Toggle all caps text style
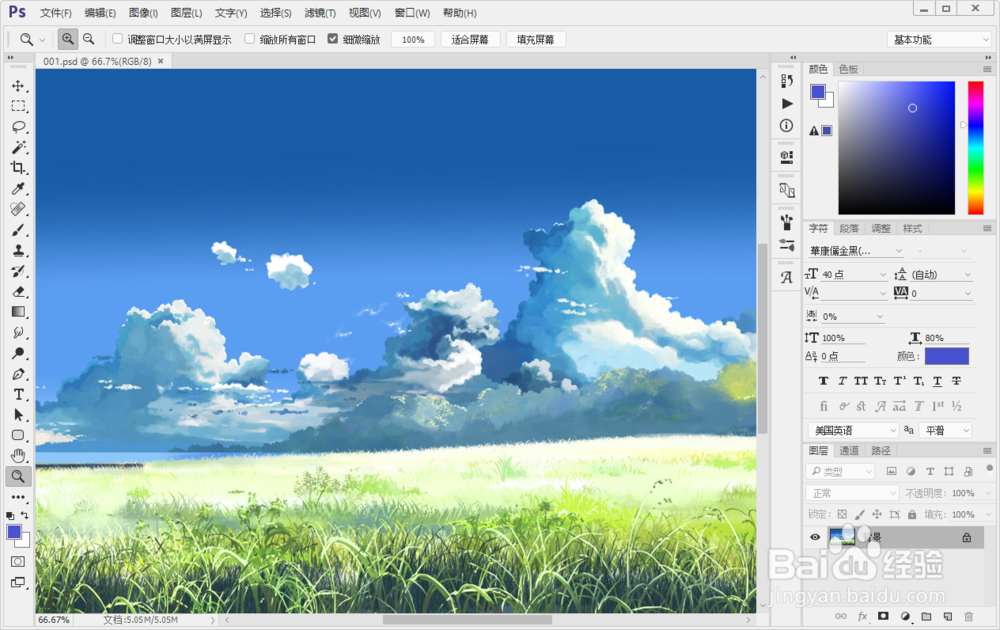Screen dimensions: 1000x630 coord(861,381)
